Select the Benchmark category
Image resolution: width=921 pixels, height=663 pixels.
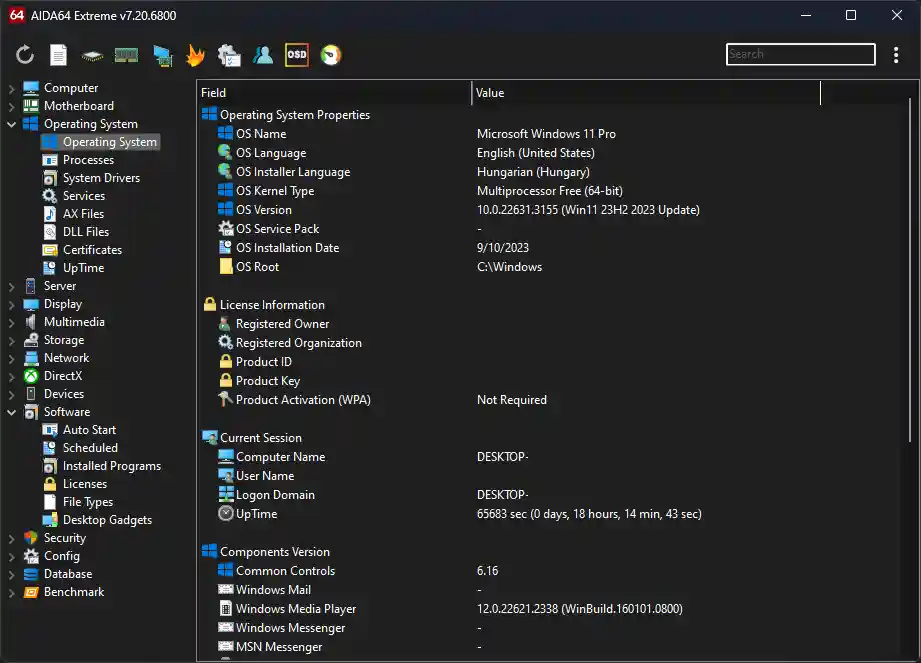73,592
